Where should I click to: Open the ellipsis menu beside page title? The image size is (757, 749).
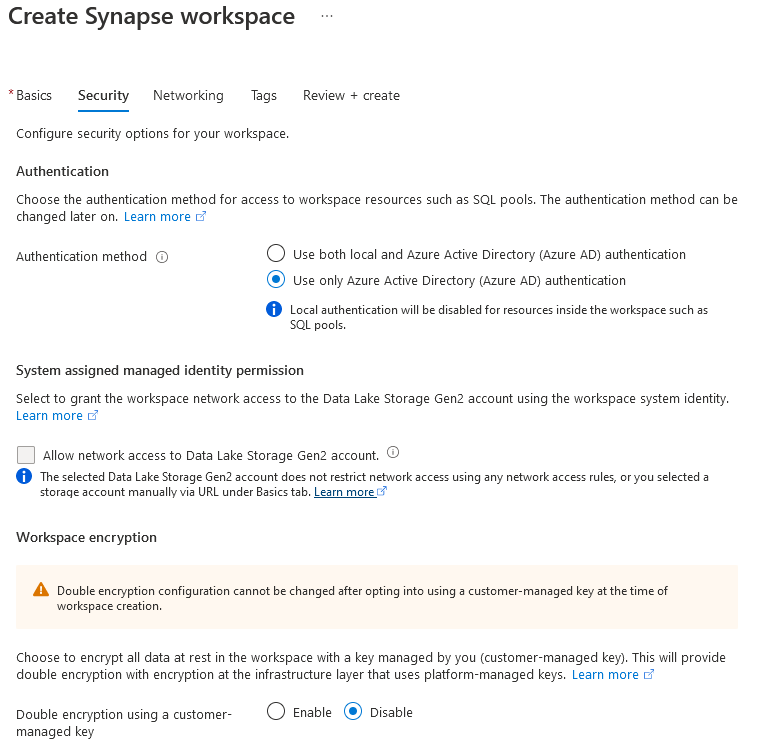click(327, 16)
